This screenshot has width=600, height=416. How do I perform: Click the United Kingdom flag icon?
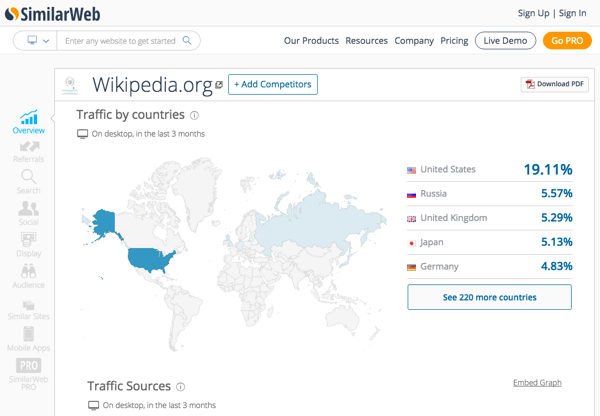(x=411, y=219)
